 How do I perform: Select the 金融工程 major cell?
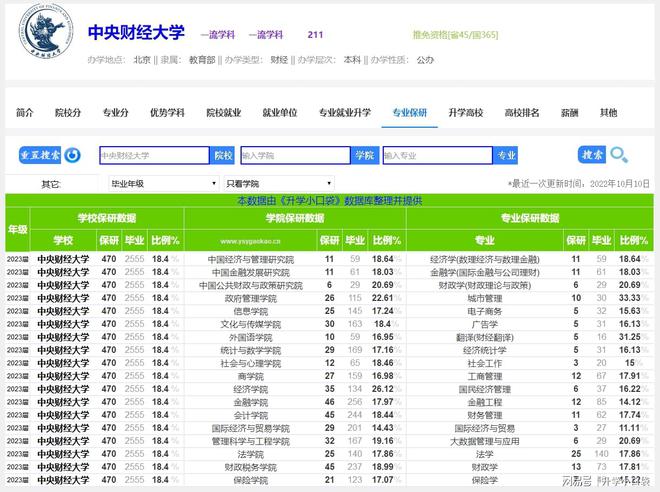(484, 402)
